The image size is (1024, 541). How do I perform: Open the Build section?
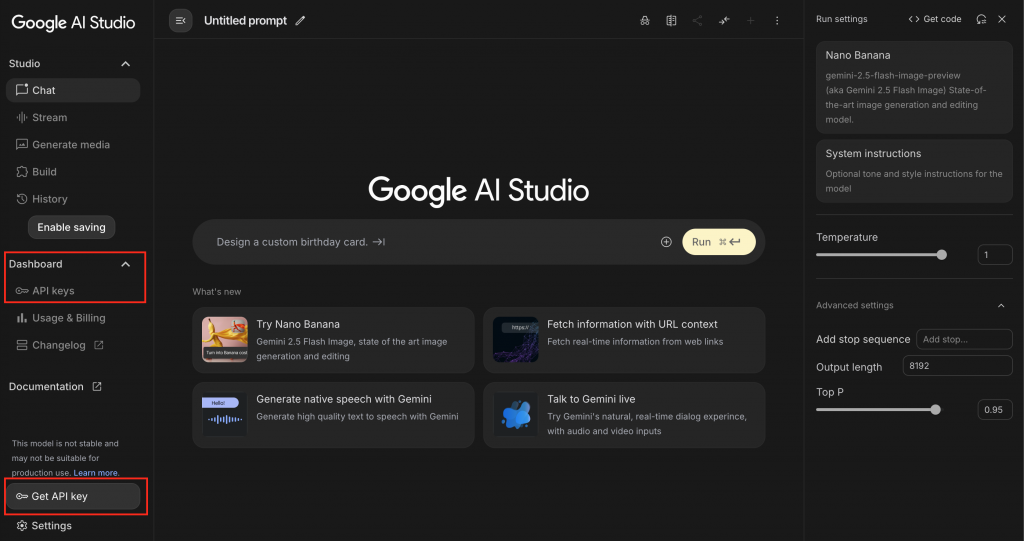73,172
